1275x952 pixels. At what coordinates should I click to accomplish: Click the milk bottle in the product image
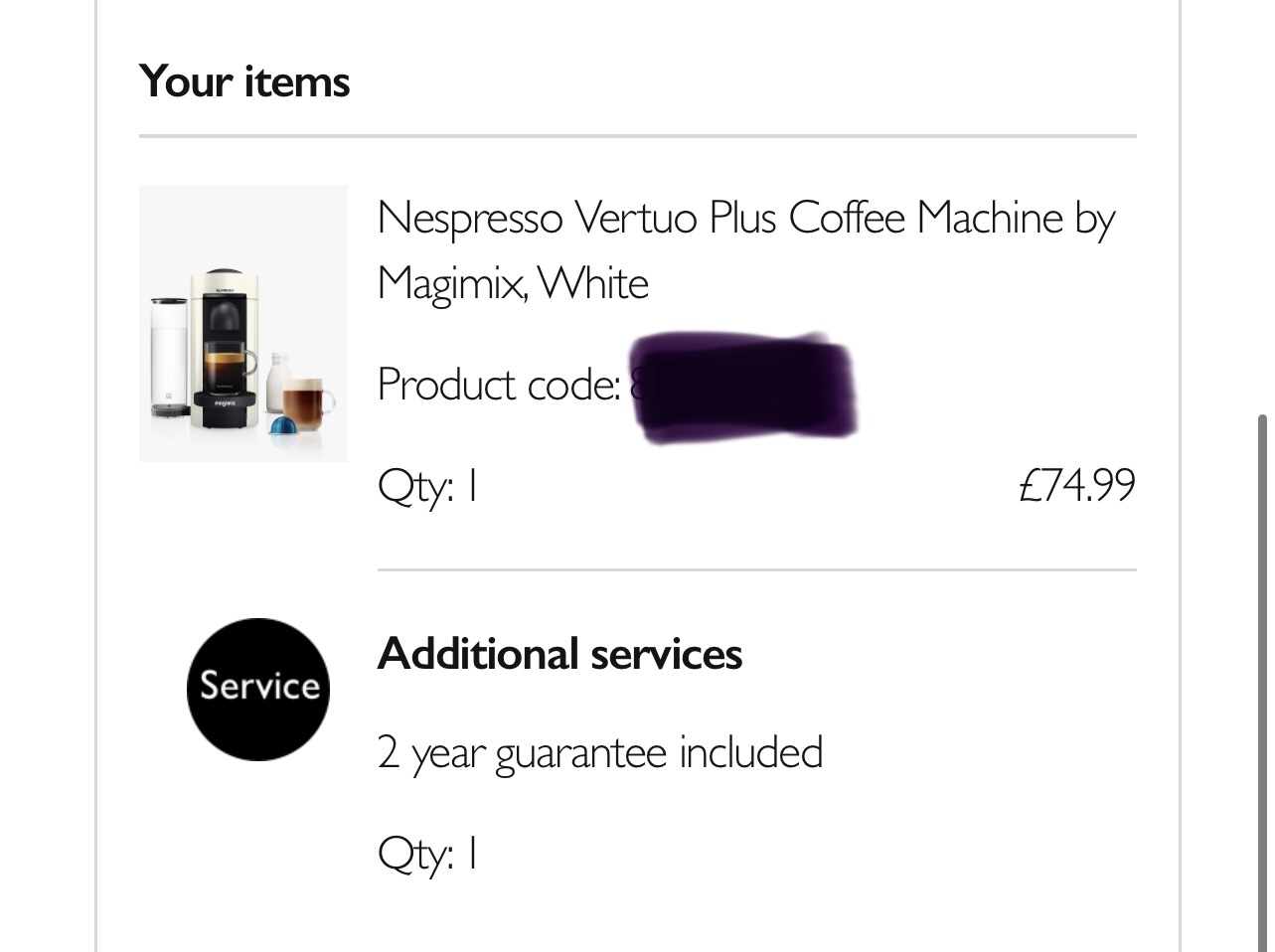pyautogui.click(x=277, y=382)
